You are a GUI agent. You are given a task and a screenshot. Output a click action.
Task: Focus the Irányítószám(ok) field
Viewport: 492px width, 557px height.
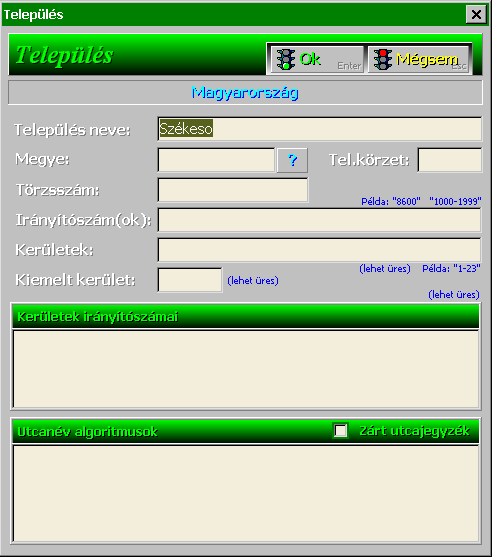[319, 220]
